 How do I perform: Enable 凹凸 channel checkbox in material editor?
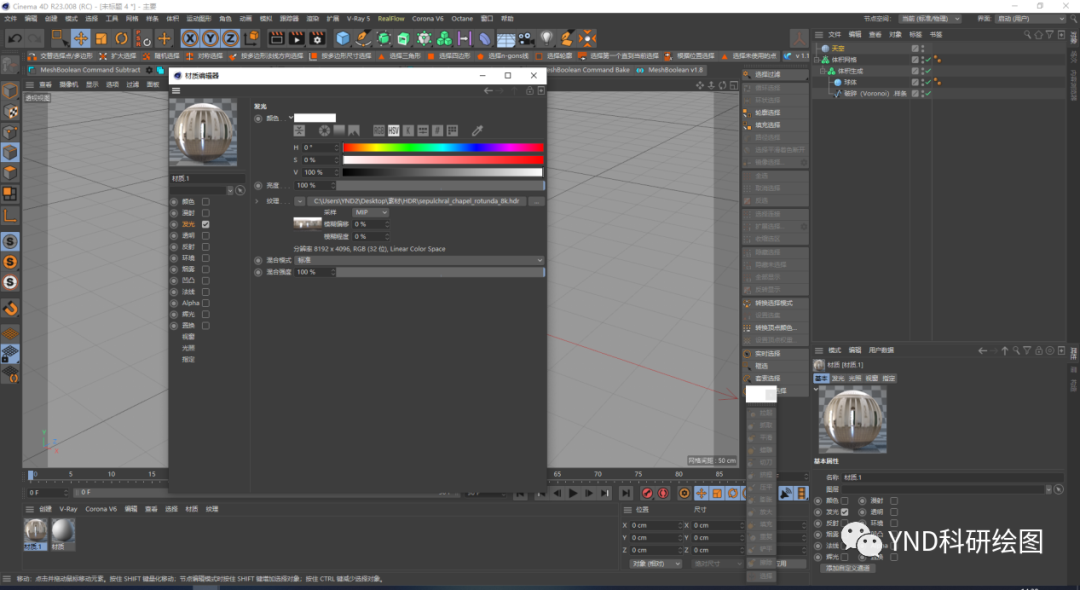point(205,280)
